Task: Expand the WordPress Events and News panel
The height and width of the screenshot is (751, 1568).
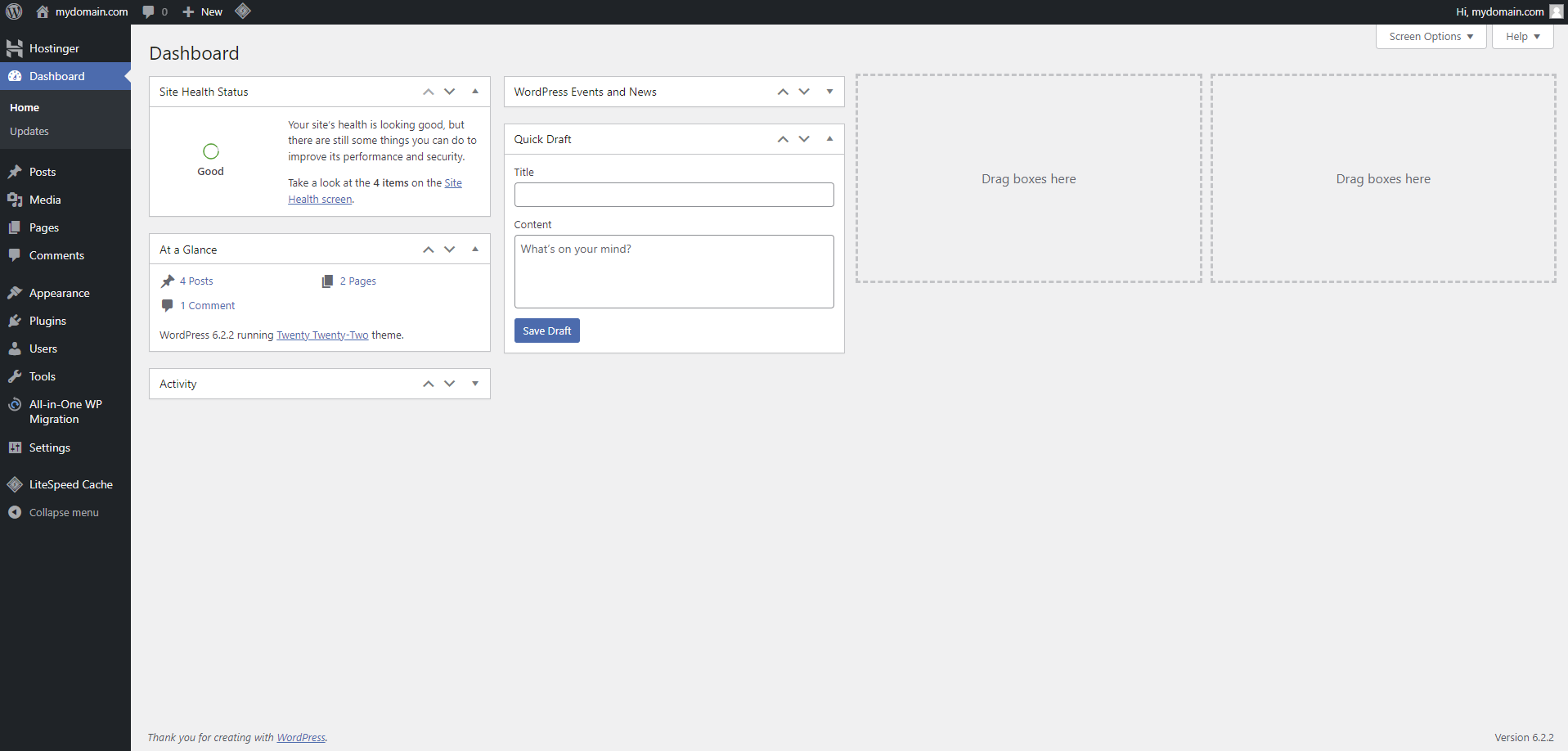Action: point(829,92)
